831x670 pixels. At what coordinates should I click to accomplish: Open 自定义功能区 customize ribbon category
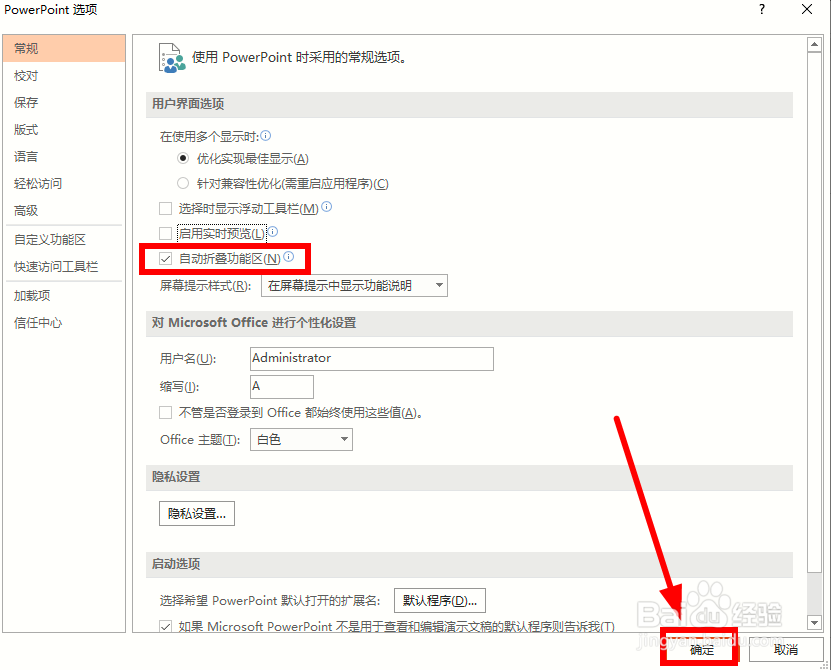(x=64, y=240)
